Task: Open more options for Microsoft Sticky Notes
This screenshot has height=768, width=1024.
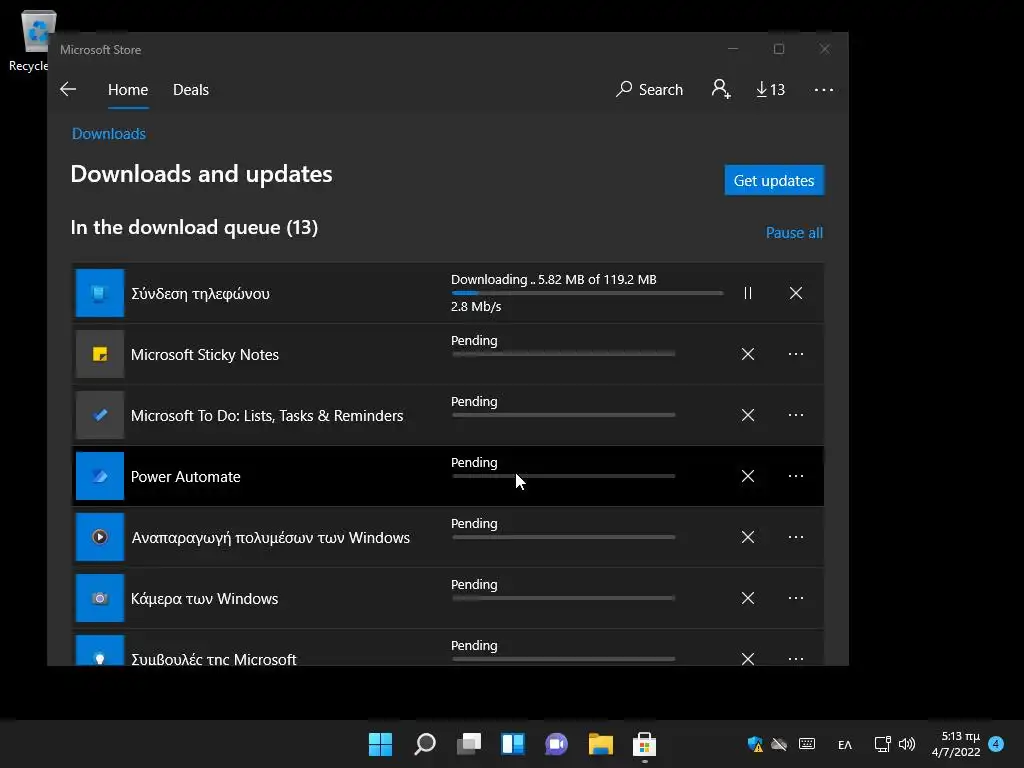Action: (x=795, y=354)
